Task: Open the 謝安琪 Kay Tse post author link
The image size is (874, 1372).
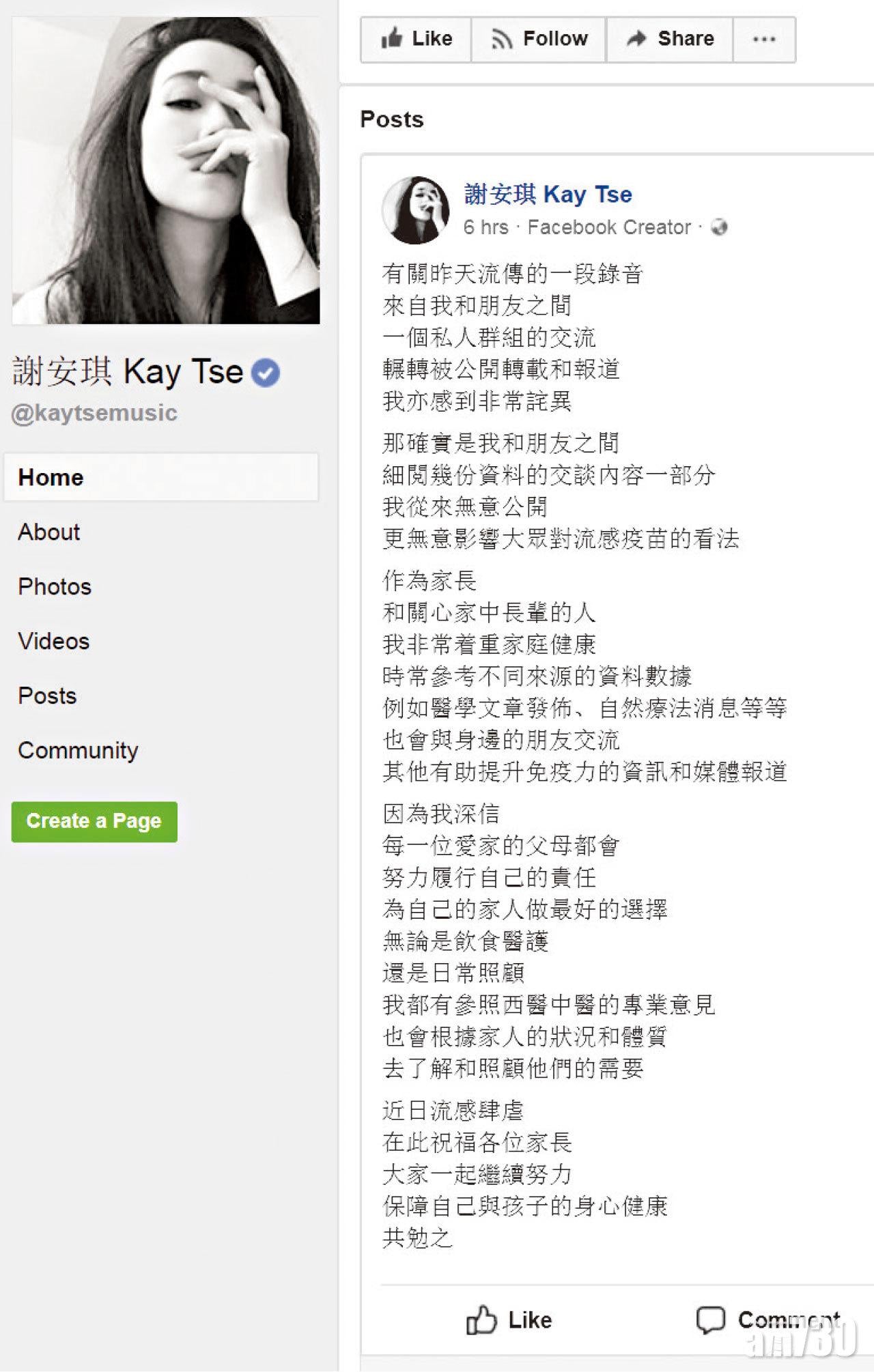Action: (548, 195)
